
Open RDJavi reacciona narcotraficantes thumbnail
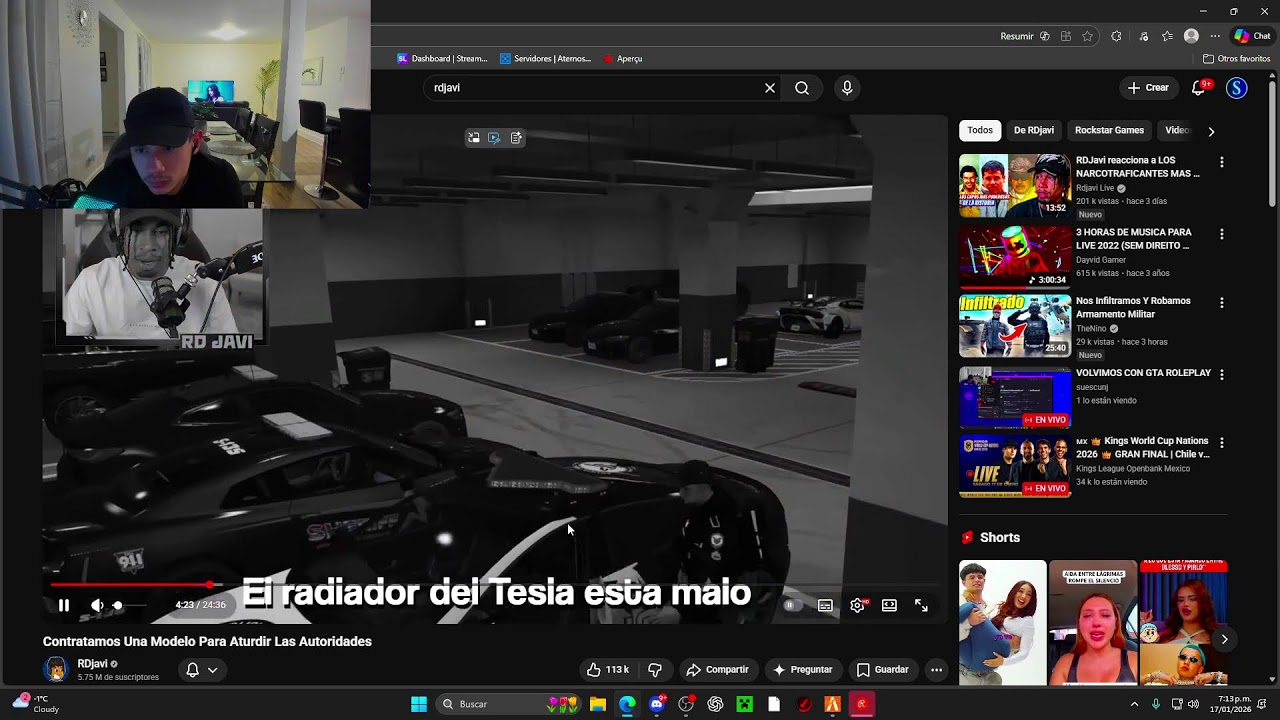click(1015, 185)
